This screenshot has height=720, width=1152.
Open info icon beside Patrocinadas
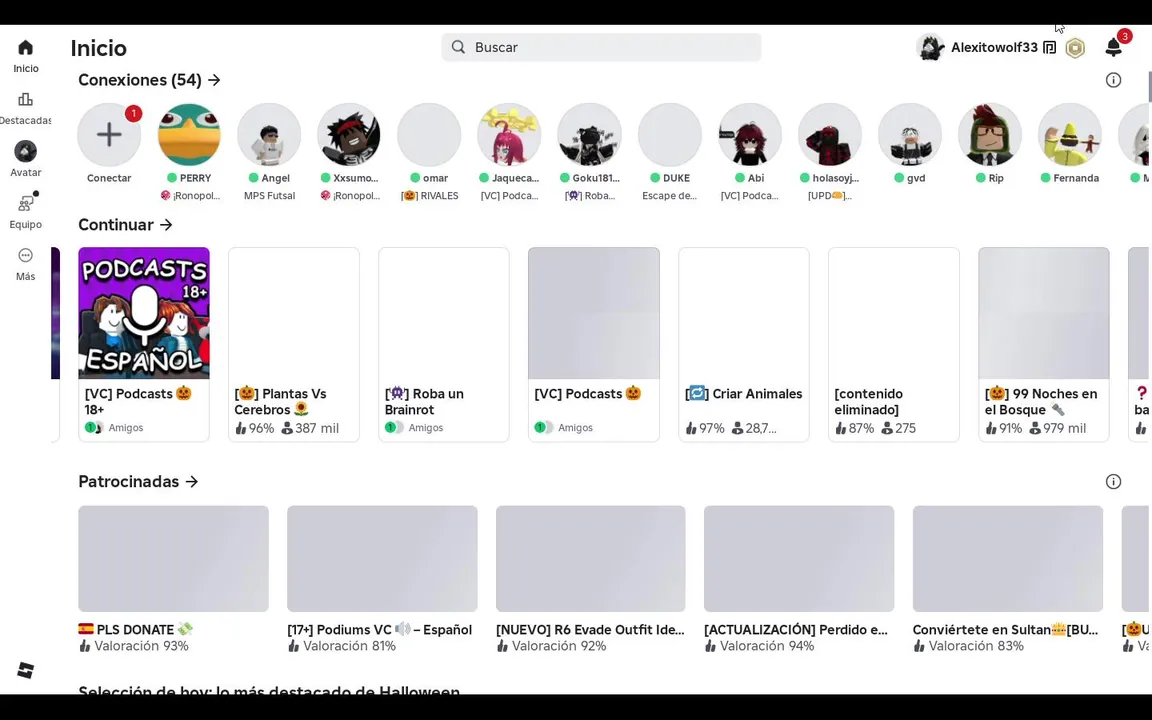click(x=1114, y=481)
